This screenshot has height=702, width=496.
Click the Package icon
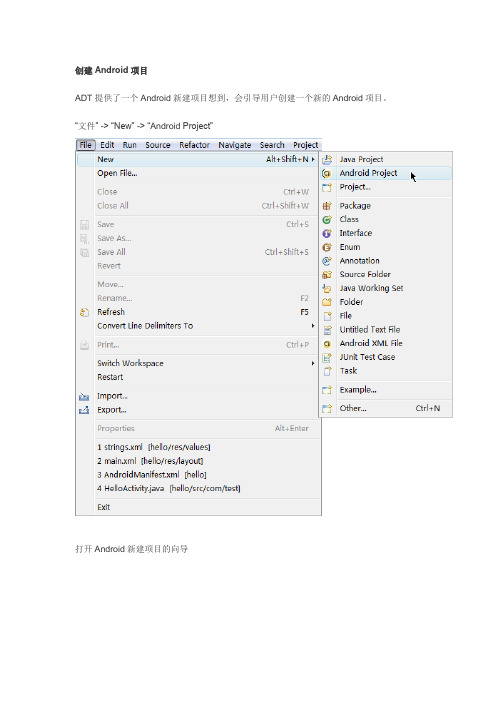327,206
